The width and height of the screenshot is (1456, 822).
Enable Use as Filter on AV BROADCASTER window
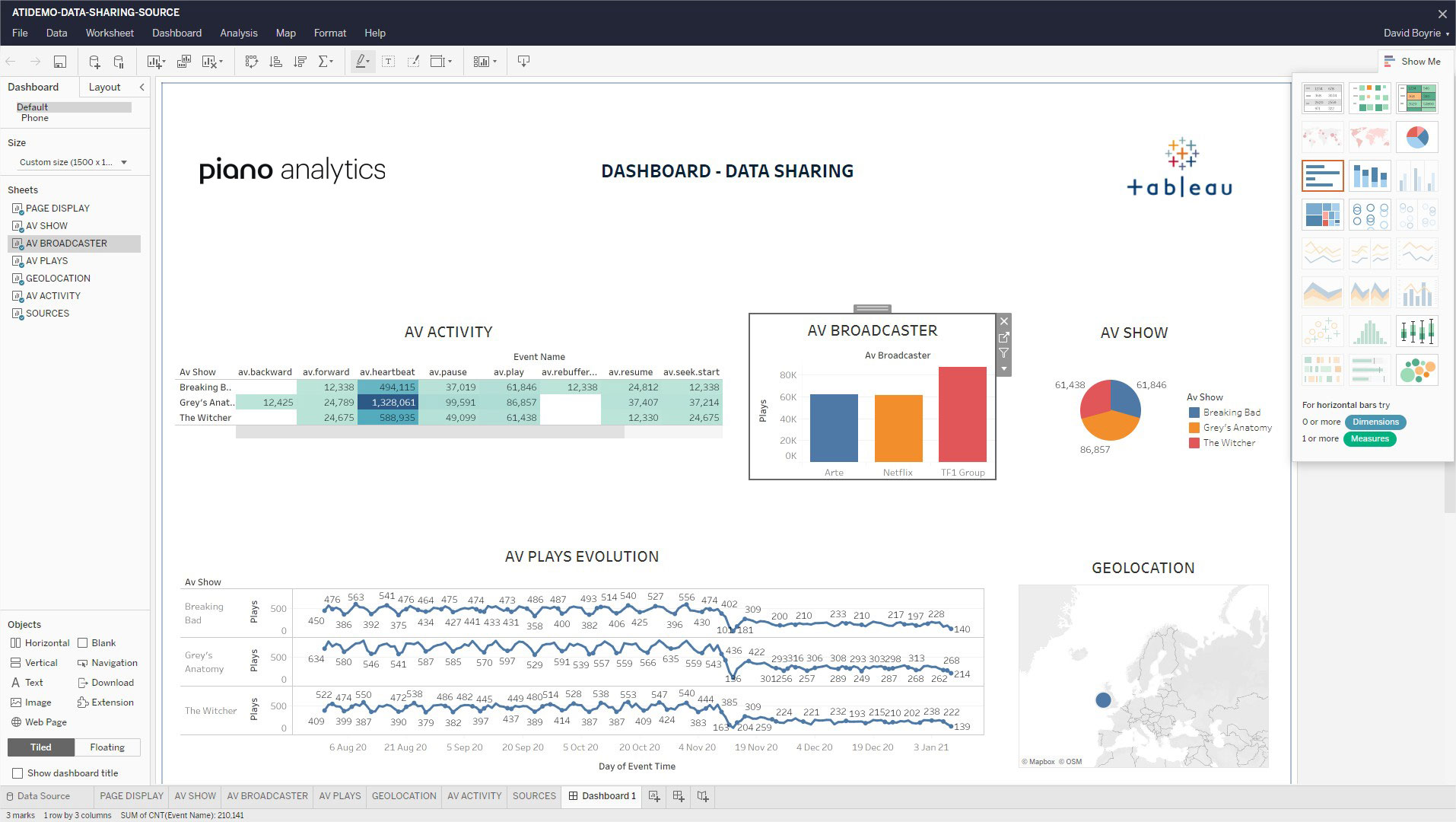click(1003, 352)
